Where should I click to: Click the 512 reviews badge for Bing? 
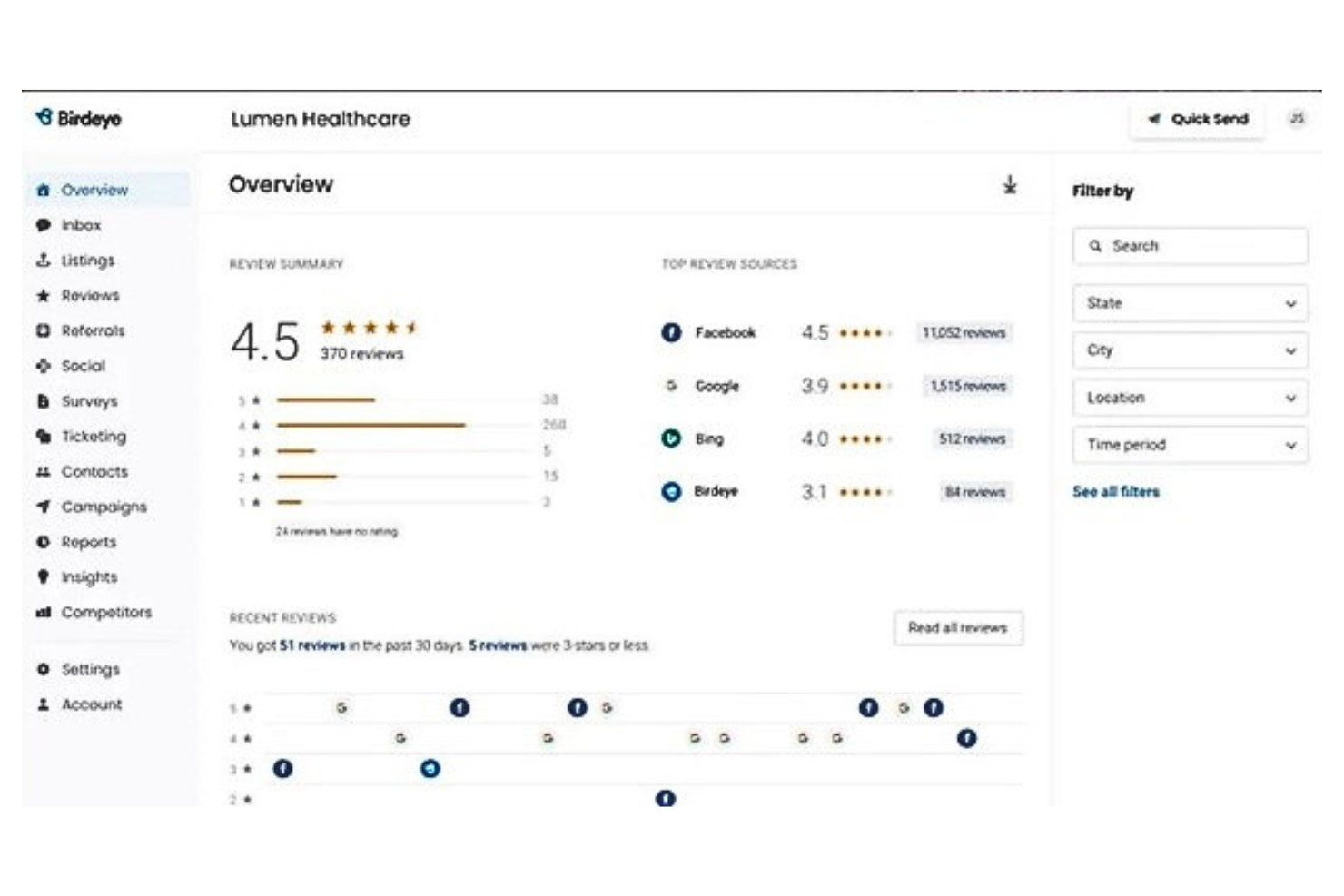coord(972,438)
